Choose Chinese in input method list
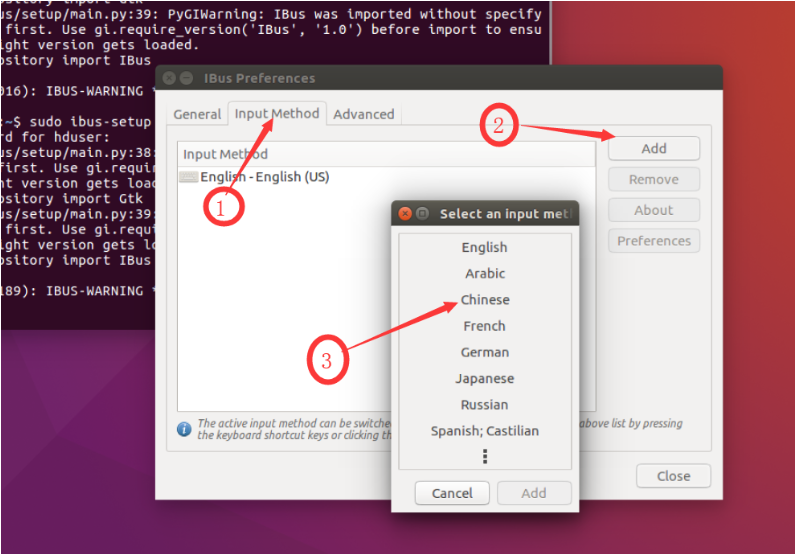Image resolution: width=797 pixels, height=554 pixels. tap(484, 300)
